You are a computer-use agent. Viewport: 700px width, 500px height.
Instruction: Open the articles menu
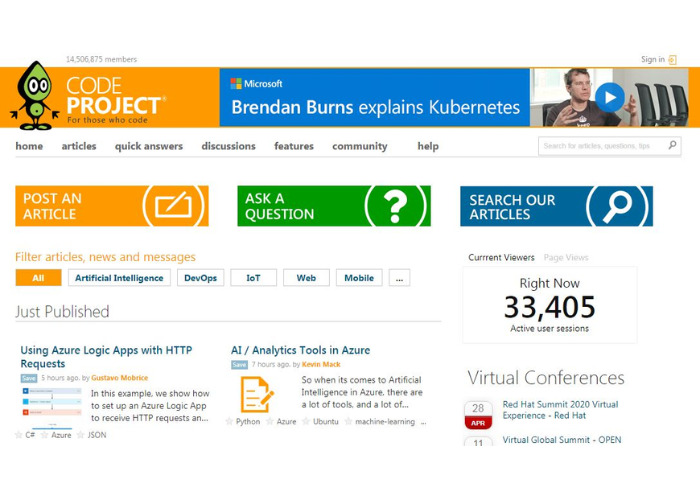tap(79, 146)
